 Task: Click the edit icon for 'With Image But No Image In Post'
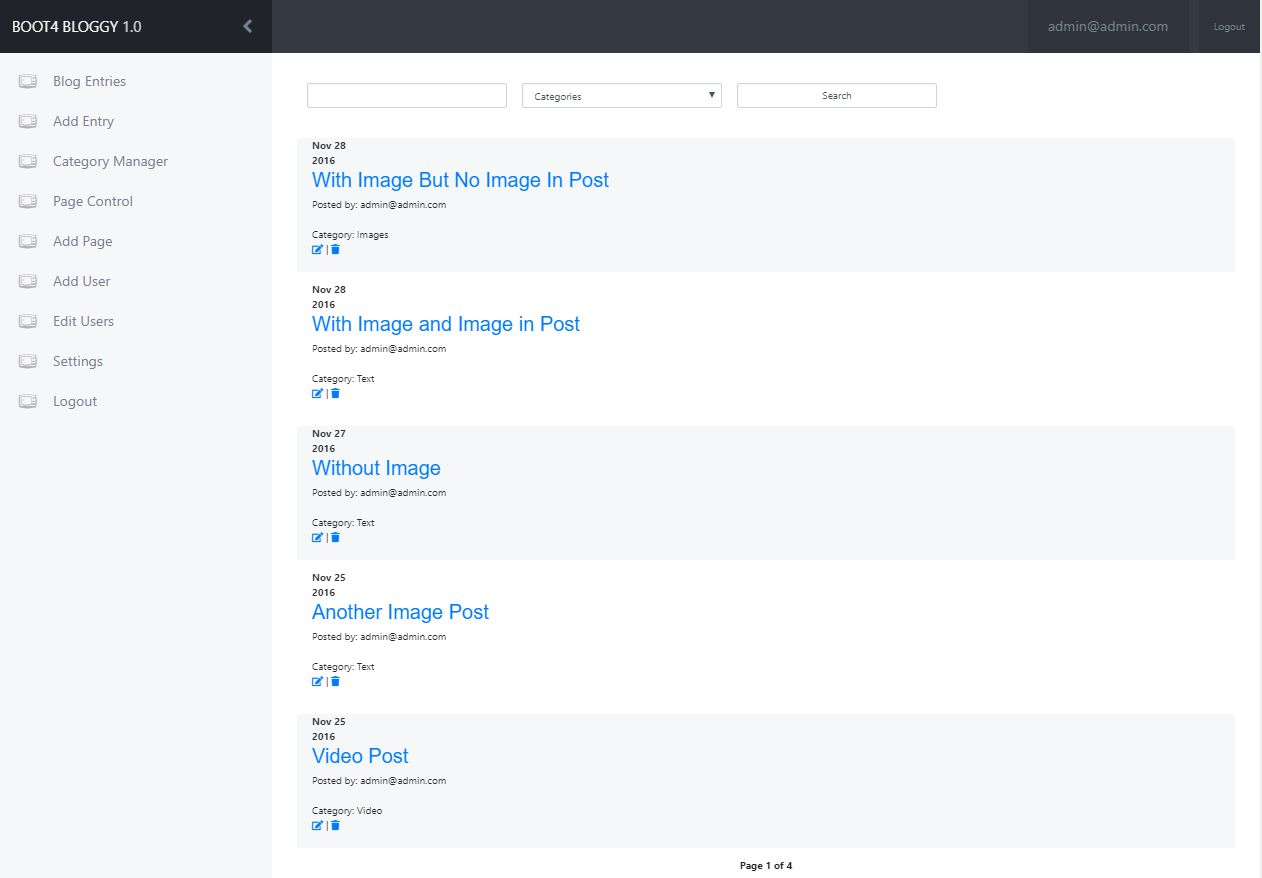point(317,249)
